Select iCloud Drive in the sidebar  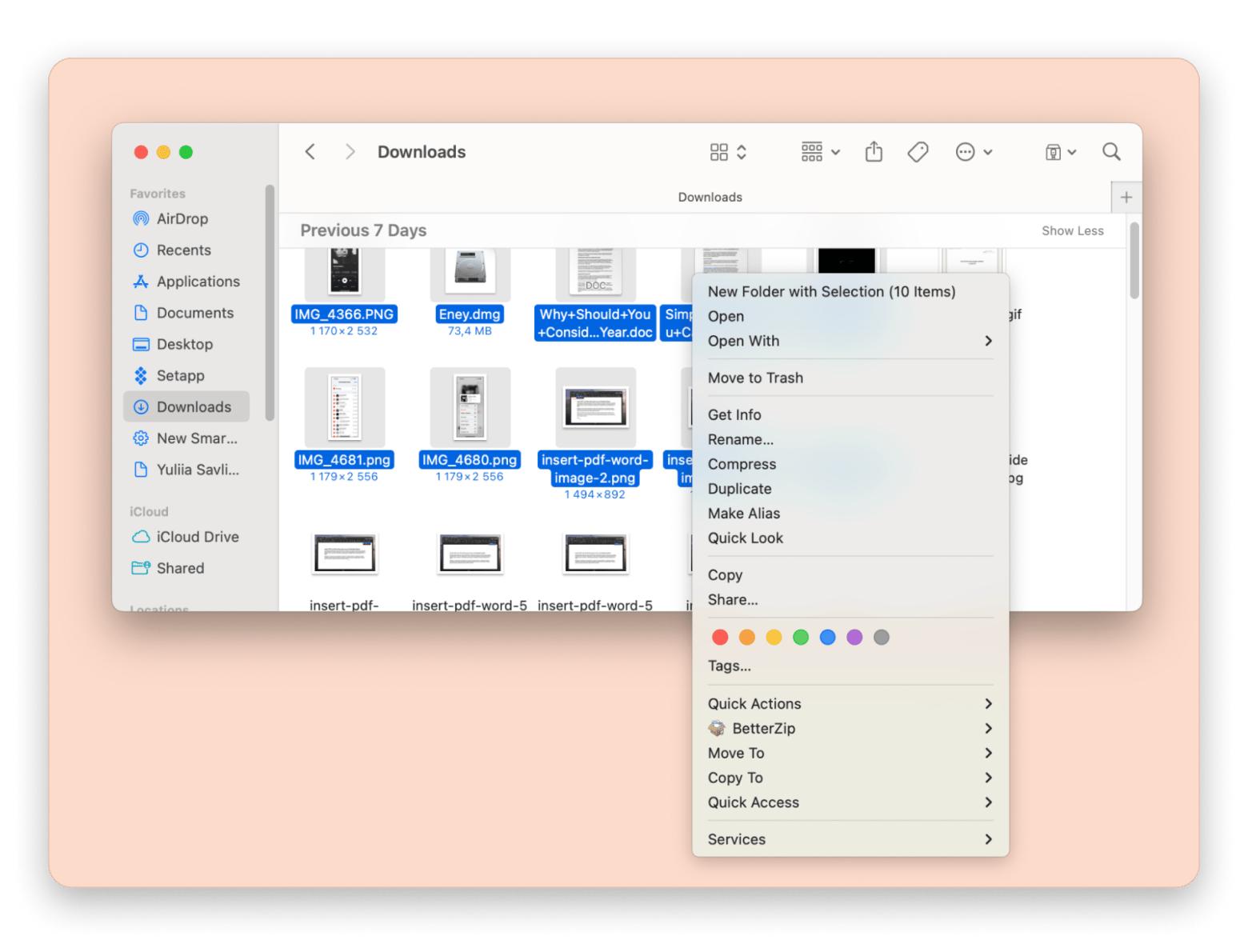[197, 537]
